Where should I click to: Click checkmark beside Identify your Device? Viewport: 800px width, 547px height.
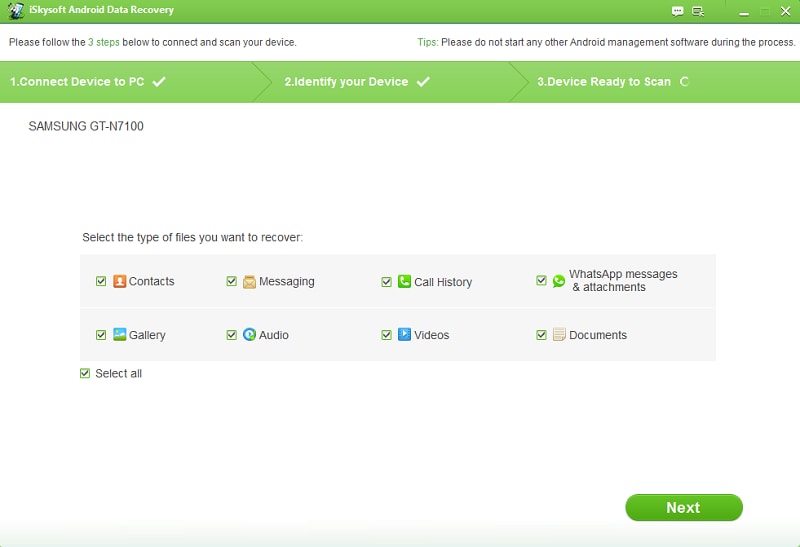pos(423,82)
